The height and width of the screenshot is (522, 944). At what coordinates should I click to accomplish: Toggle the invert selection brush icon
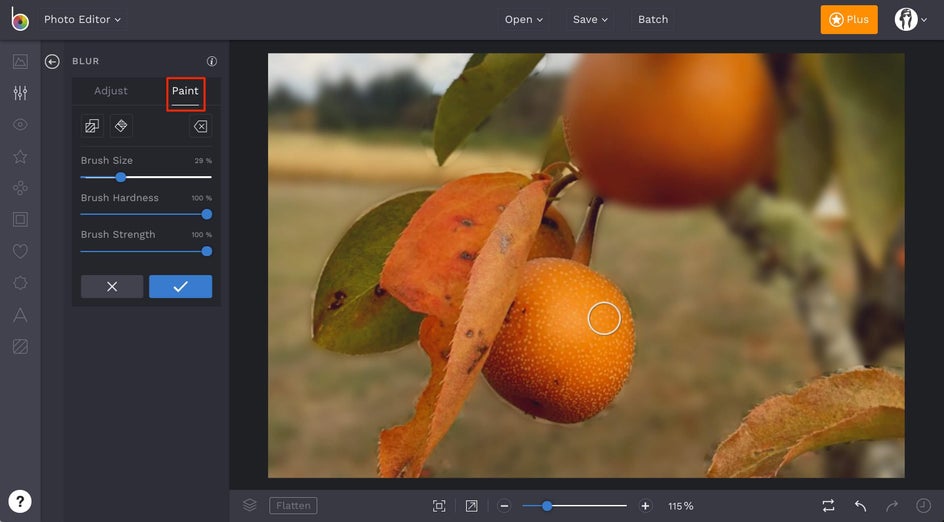tap(92, 126)
